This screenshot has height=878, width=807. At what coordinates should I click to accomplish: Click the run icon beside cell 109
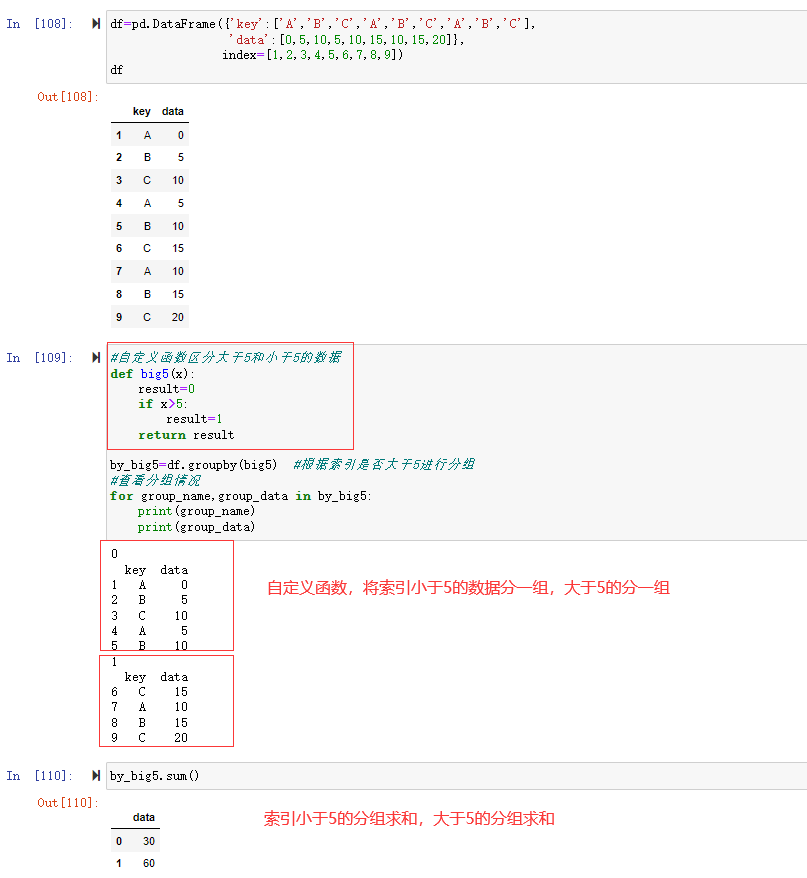click(x=96, y=357)
